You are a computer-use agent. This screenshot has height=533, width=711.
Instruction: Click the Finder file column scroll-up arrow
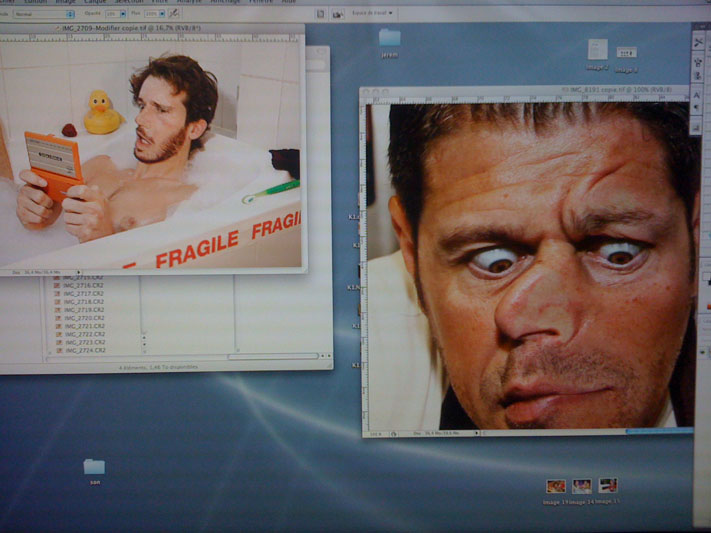(x=144, y=337)
